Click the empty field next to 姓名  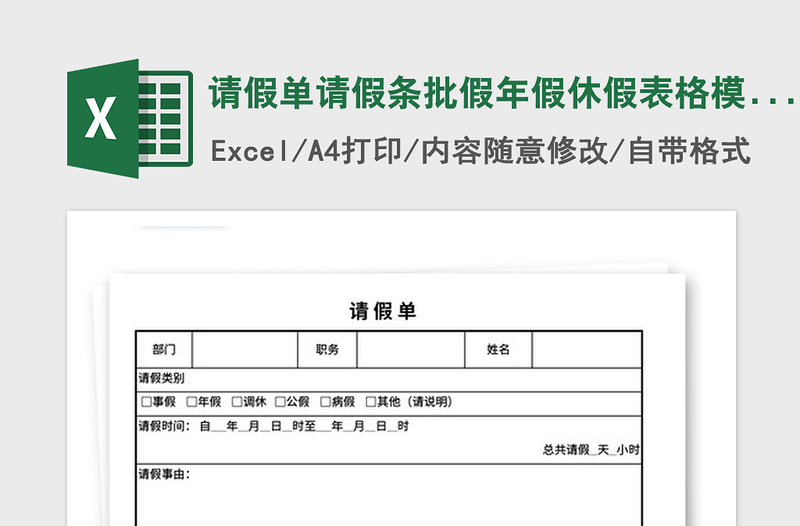click(x=586, y=349)
